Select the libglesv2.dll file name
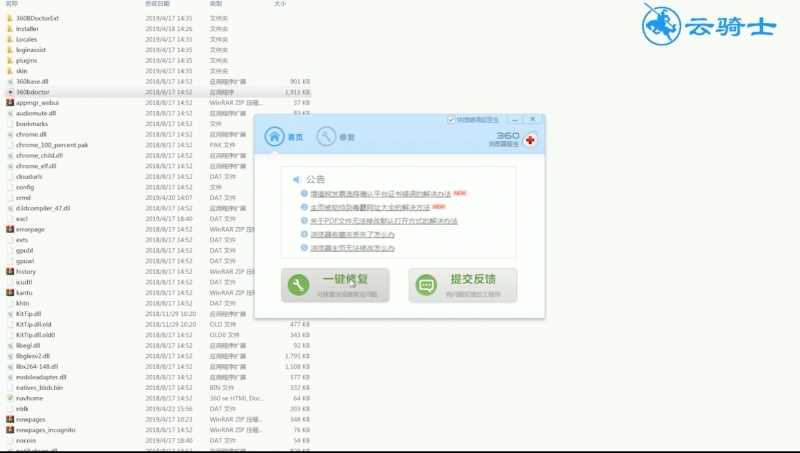Screen dimensions: 800x453 click(33, 356)
